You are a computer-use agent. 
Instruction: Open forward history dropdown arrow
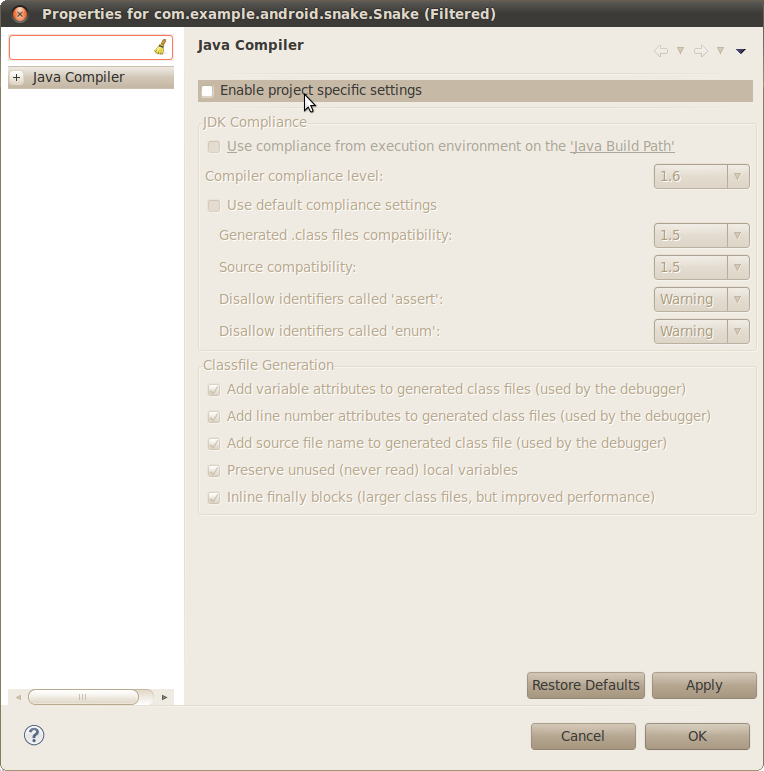click(720, 50)
